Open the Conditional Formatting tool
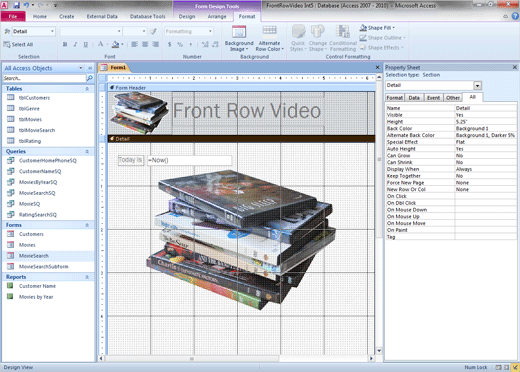The width and height of the screenshot is (520, 372). click(x=343, y=39)
